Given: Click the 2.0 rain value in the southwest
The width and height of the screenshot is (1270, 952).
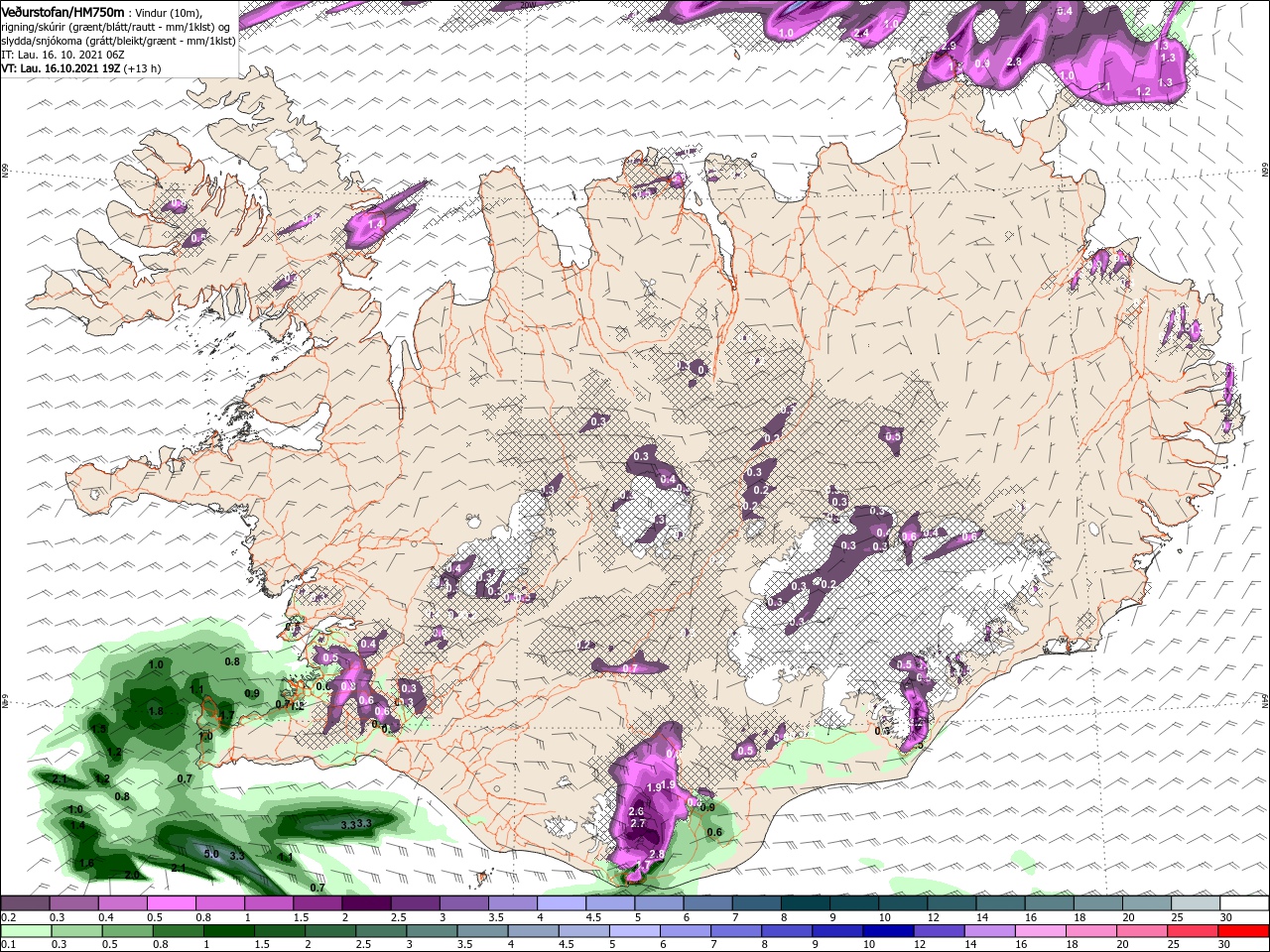Looking at the screenshot, I should [132, 876].
